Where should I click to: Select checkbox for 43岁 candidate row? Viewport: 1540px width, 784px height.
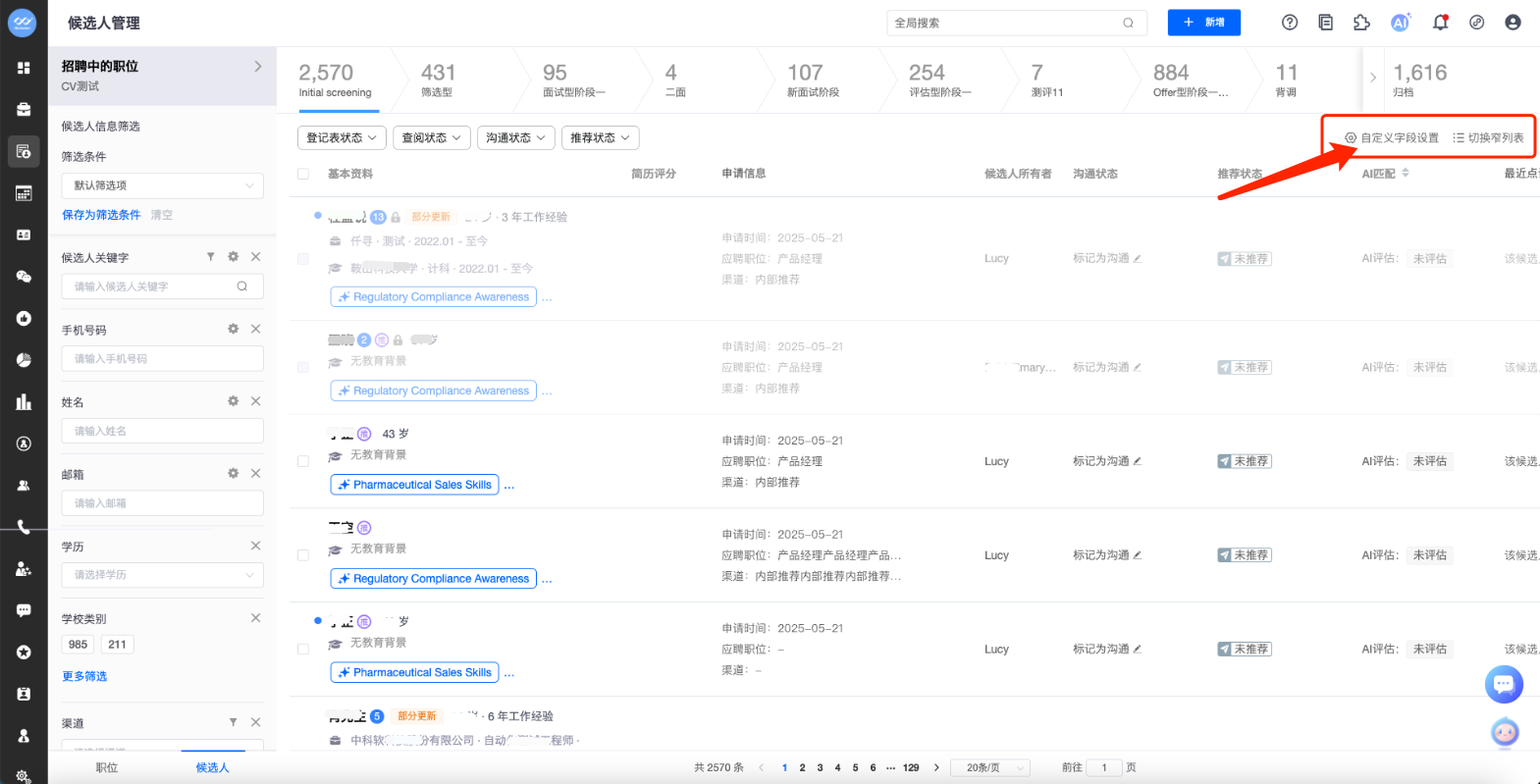click(x=303, y=461)
